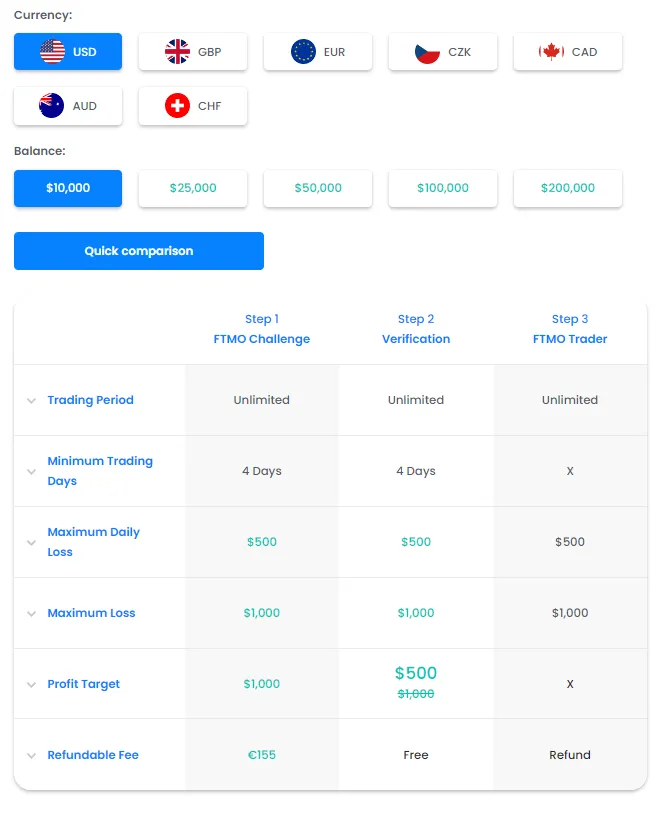This screenshot has height=823, width=659.
Task: Click $1,000 profit target under FTMO Challenge
Action: tap(261, 683)
